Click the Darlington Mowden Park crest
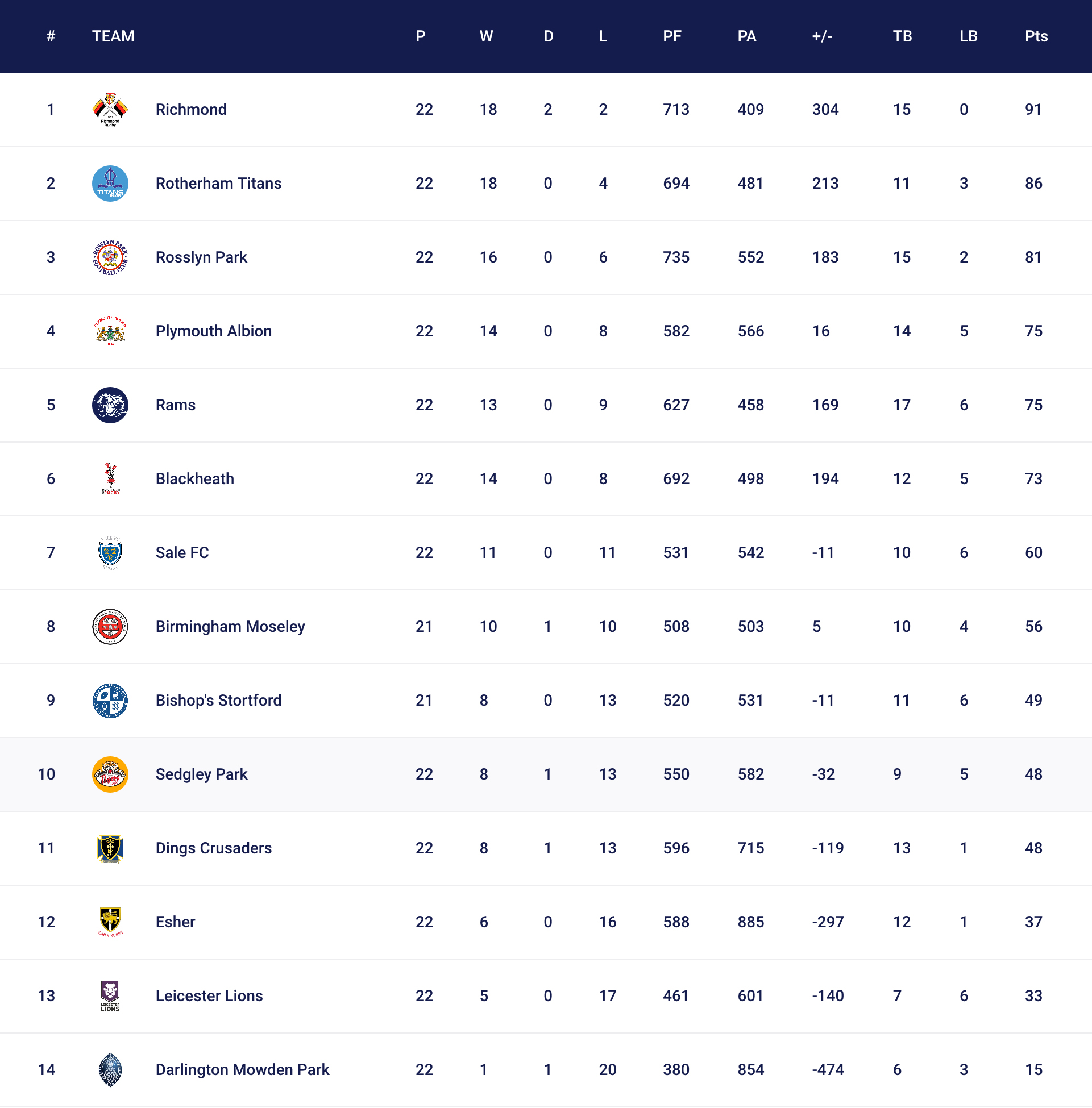 coord(110,1070)
